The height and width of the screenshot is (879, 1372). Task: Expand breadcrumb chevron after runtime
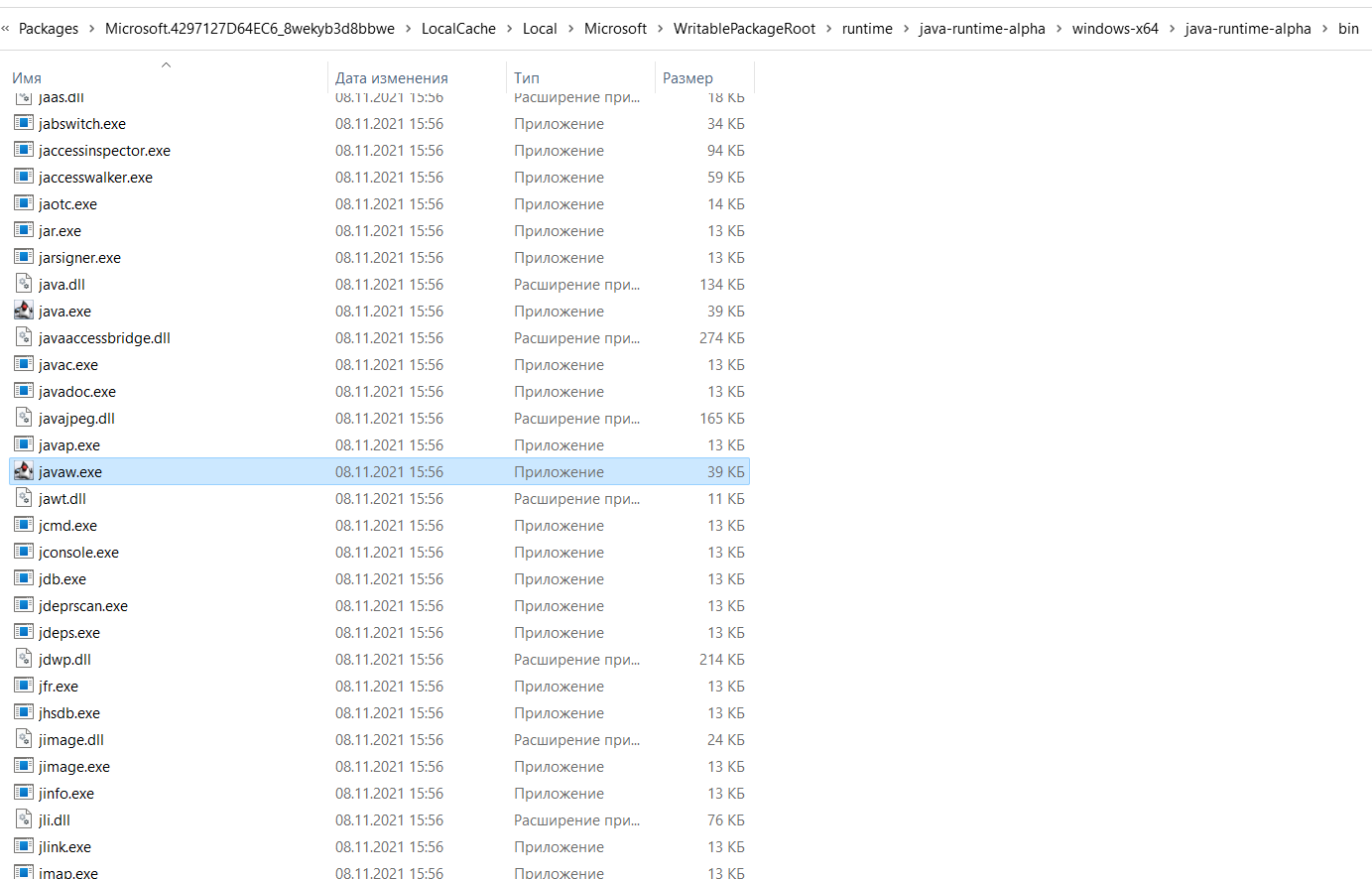click(907, 29)
